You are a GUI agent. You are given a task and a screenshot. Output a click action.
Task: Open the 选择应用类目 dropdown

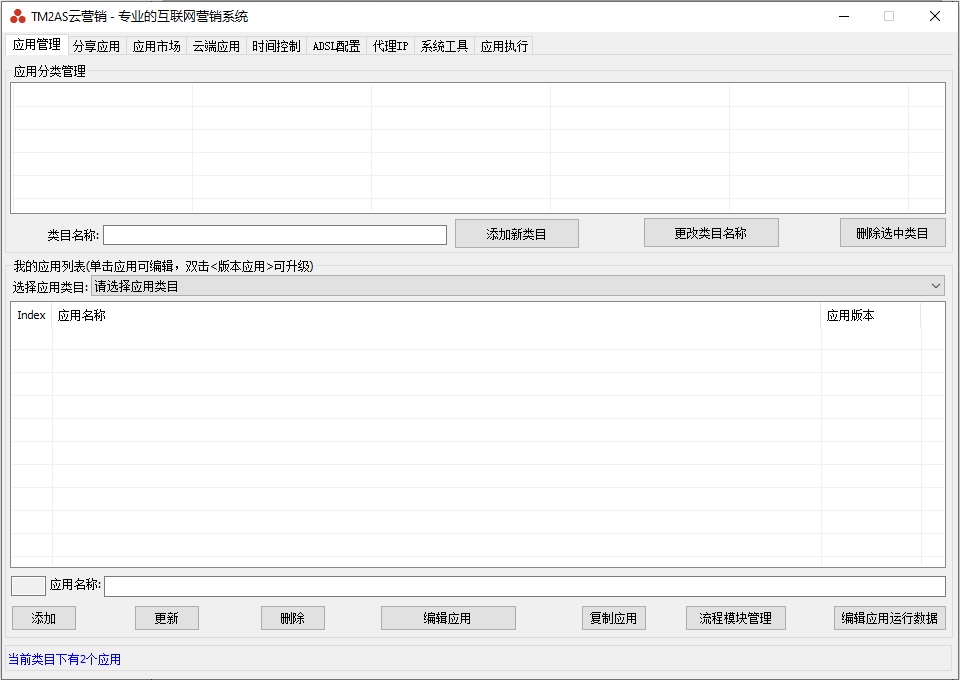[937, 285]
